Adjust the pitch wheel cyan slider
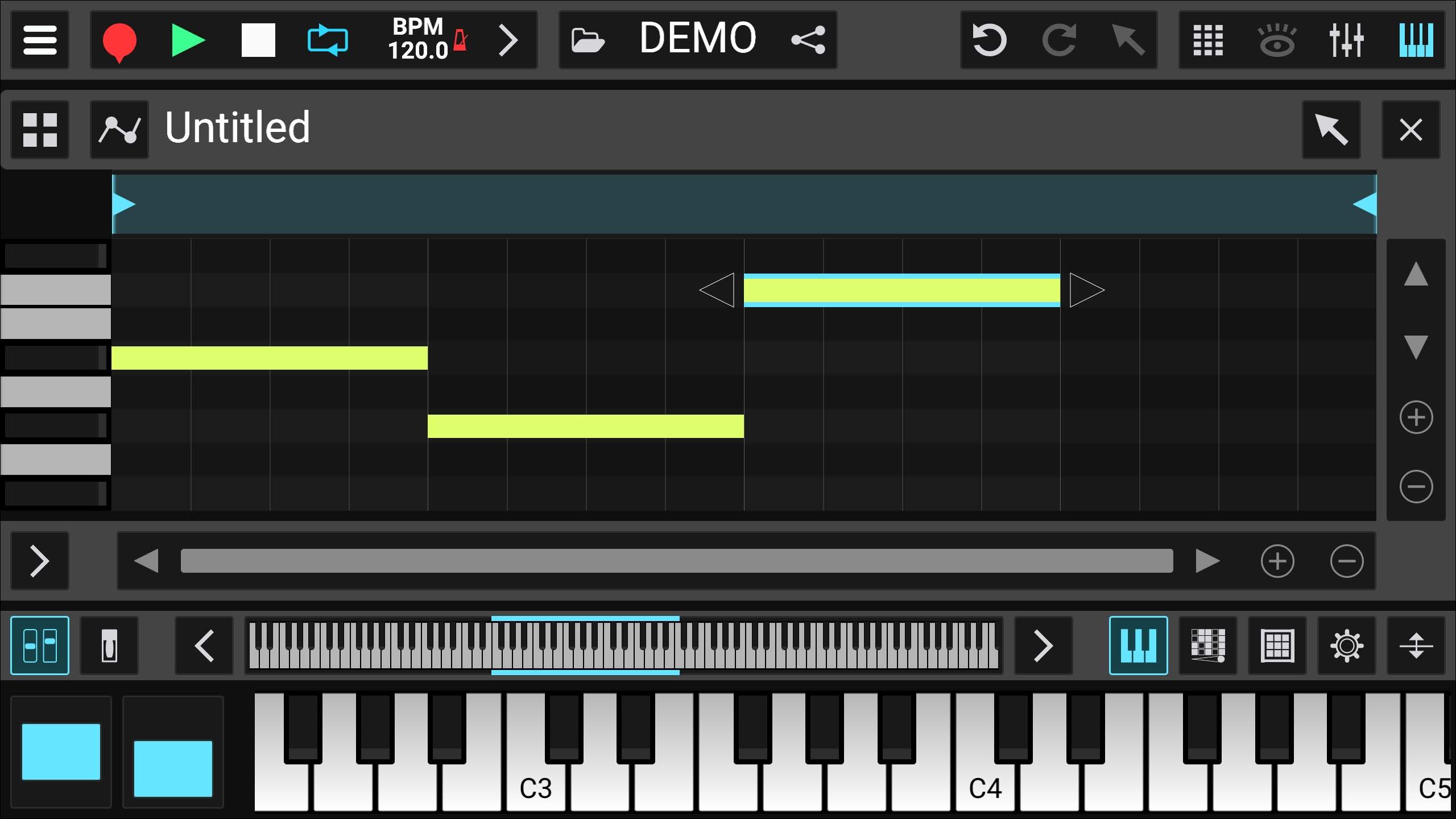Viewport: 1456px width, 819px height. pos(61,752)
